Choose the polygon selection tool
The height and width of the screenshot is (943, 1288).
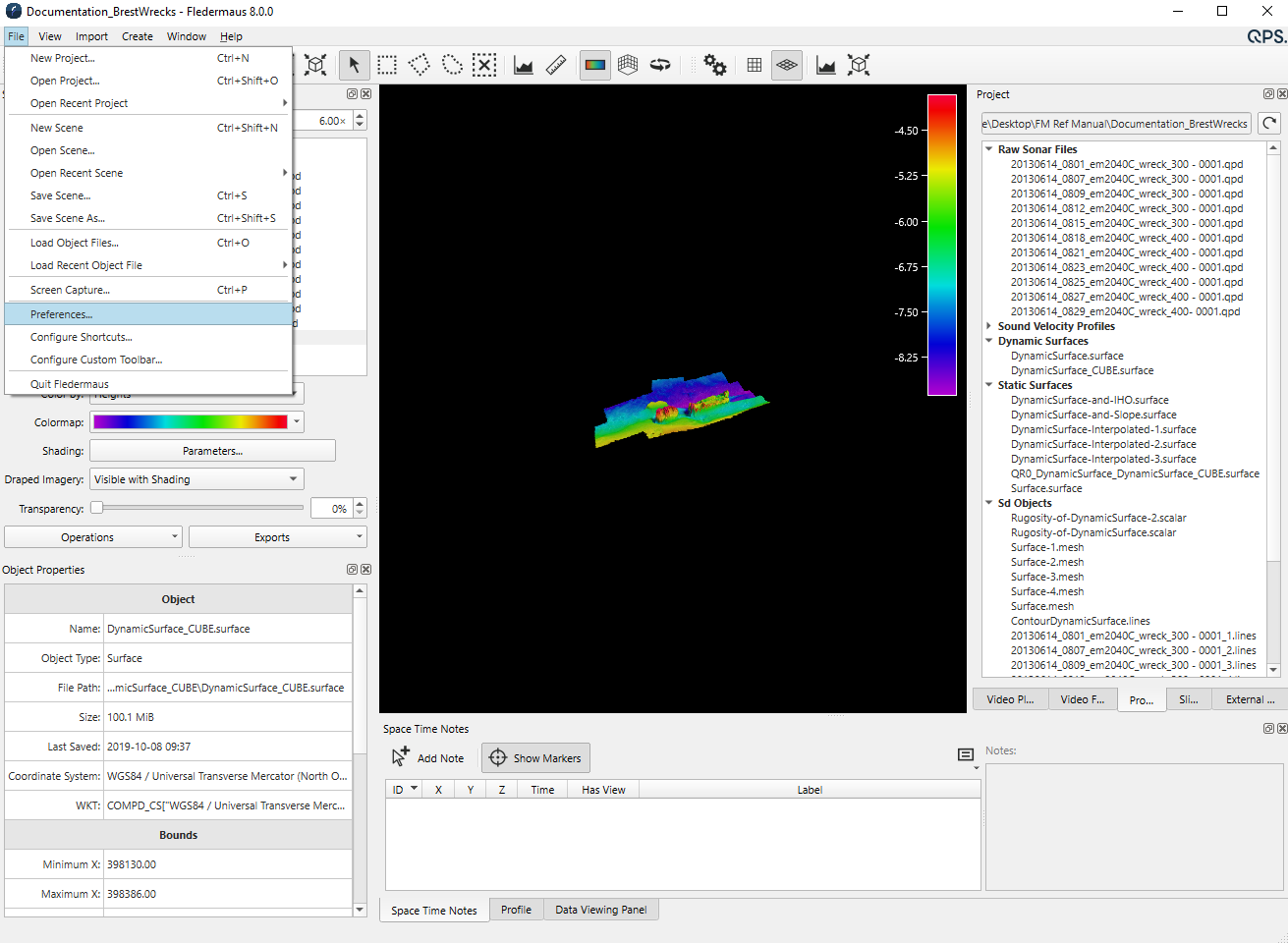coord(420,66)
